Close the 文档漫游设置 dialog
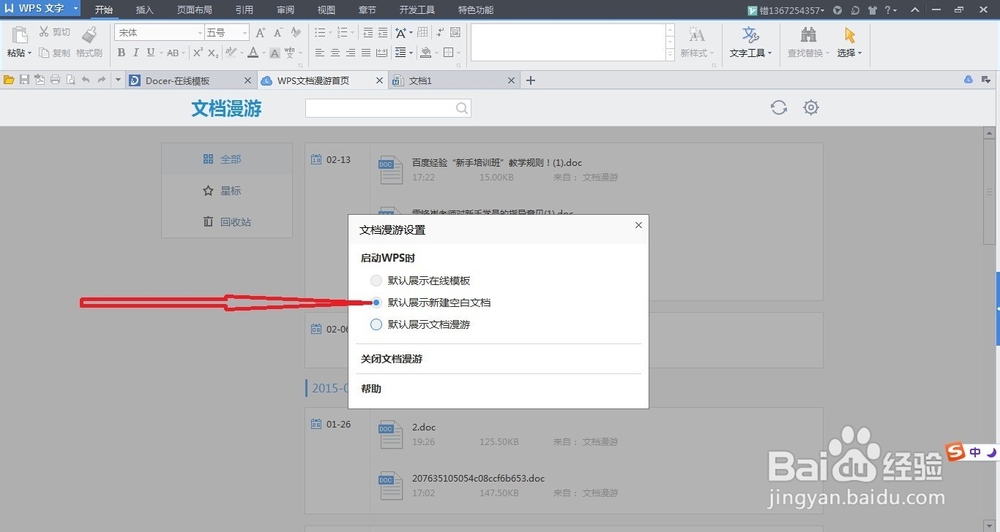This screenshot has height=532, width=1000. 638,225
